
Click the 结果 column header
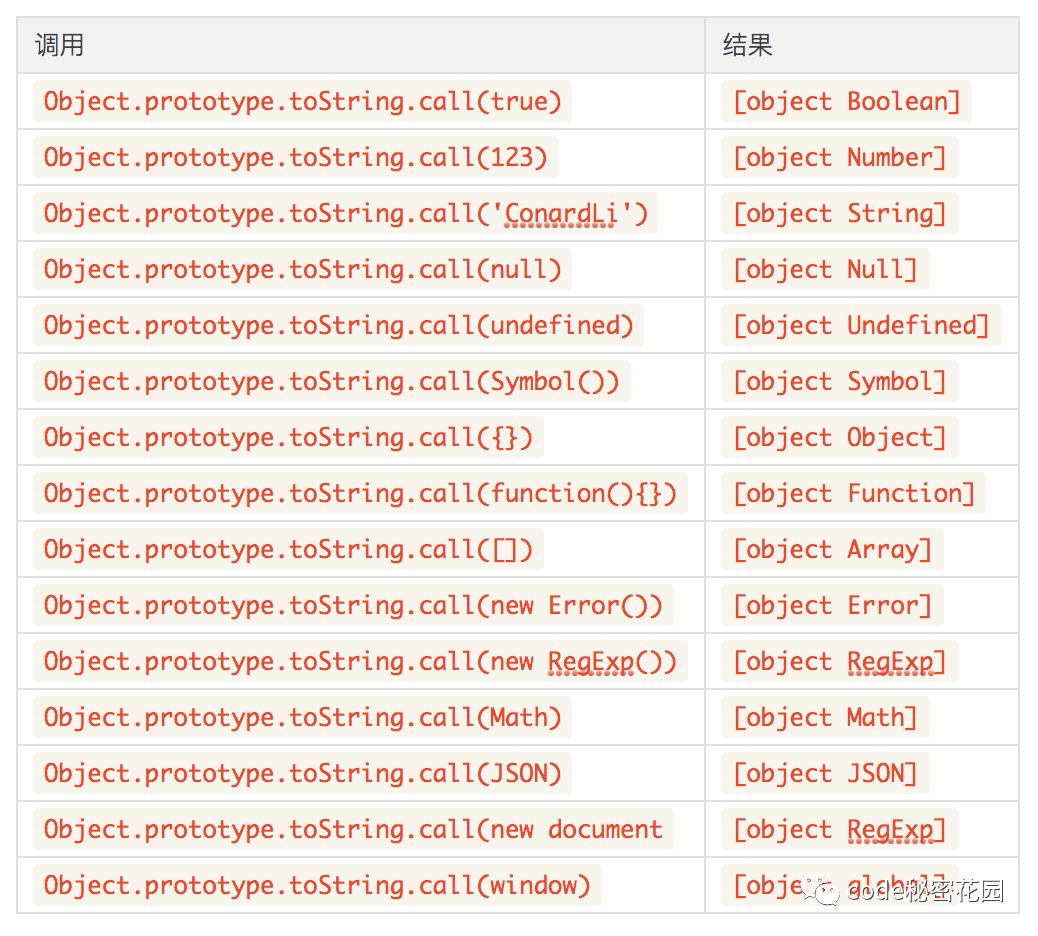pyautogui.click(x=747, y=45)
